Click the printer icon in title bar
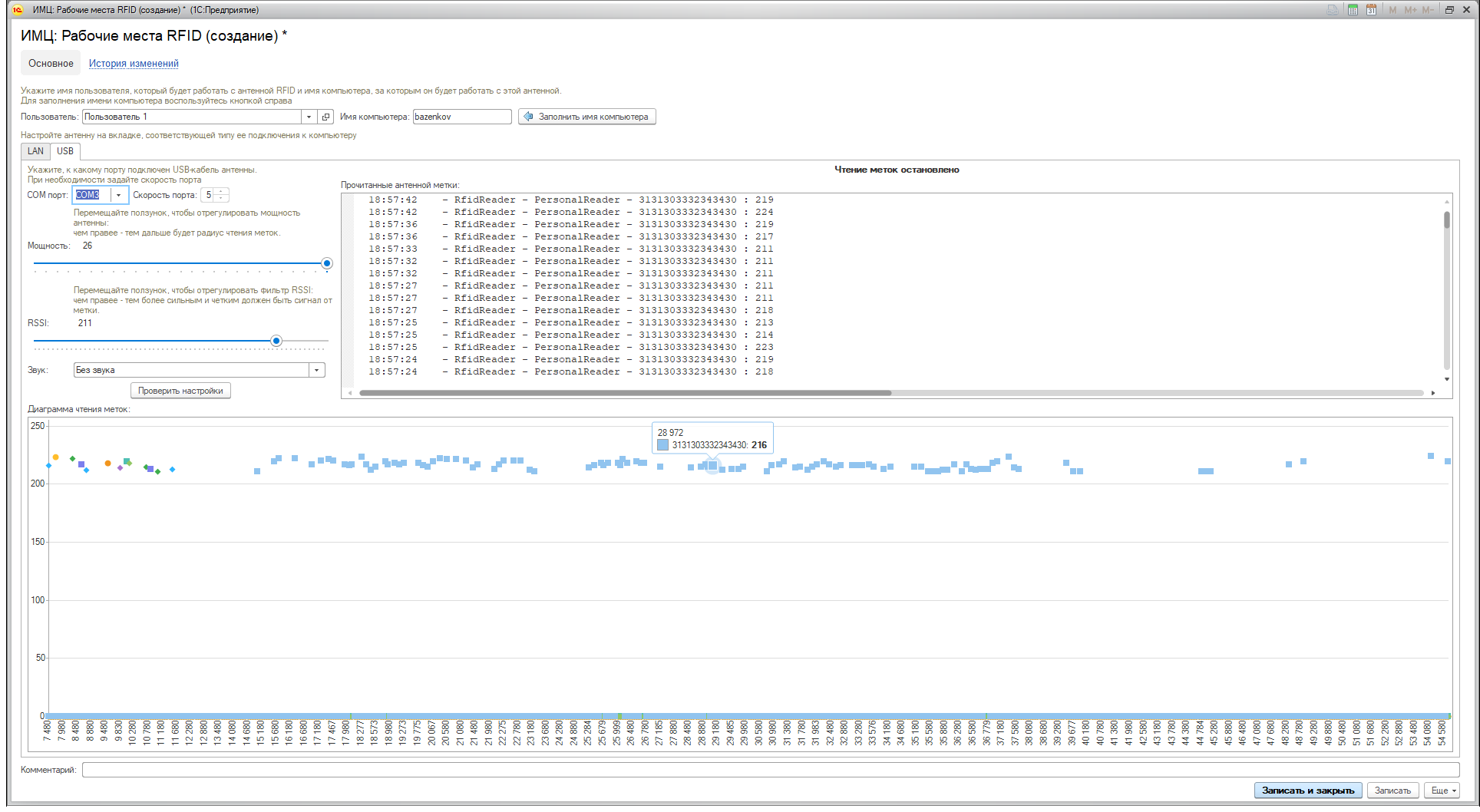This screenshot has width=1480, height=812. 1333,10
